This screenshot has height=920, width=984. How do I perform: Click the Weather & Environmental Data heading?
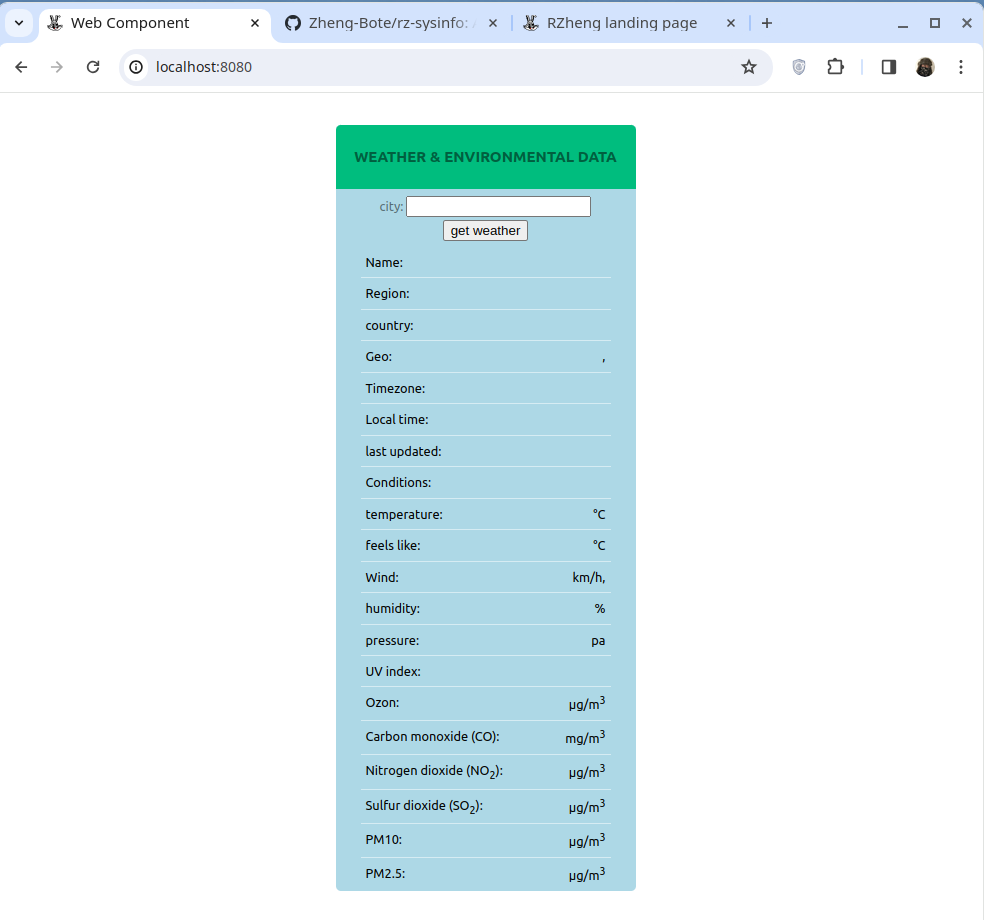click(x=485, y=158)
